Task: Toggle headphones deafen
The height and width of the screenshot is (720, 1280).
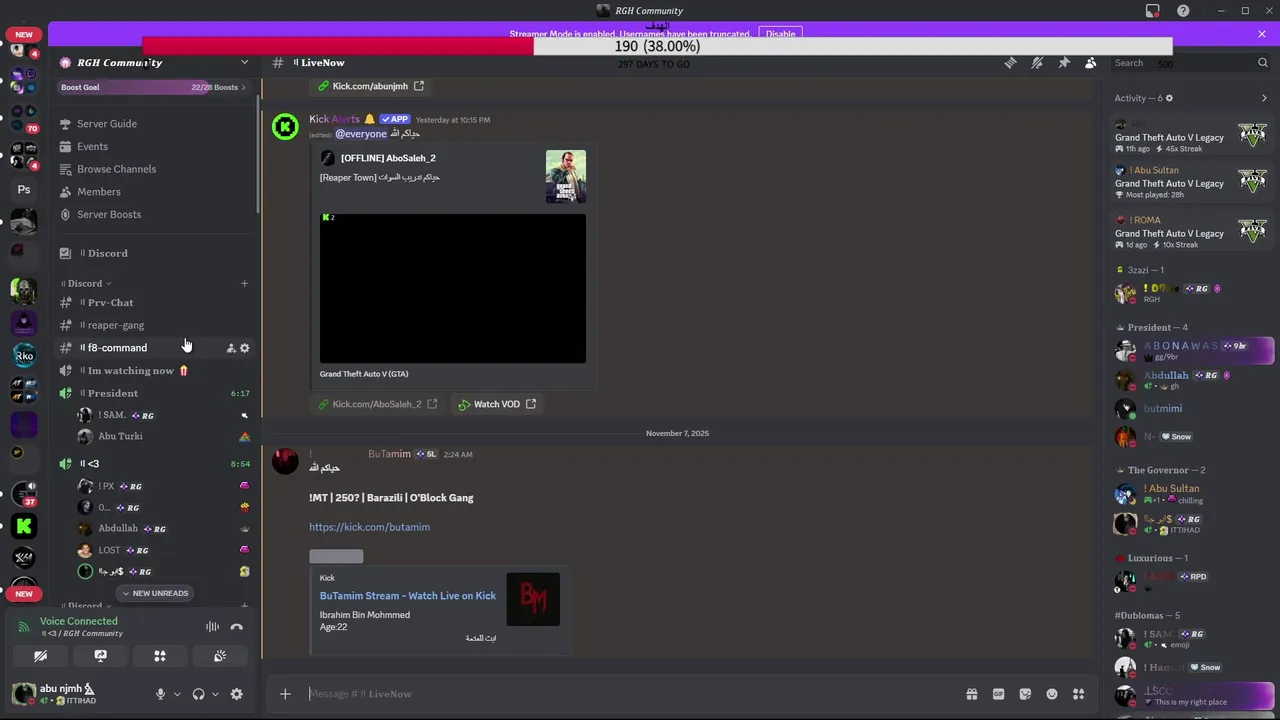Action: [198, 694]
